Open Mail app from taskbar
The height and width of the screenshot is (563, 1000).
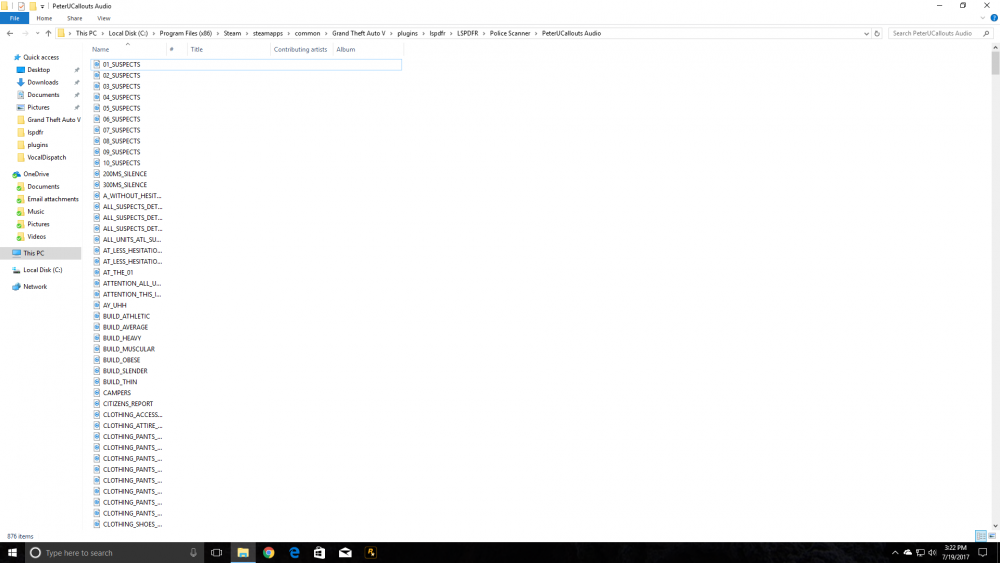tap(345, 553)
